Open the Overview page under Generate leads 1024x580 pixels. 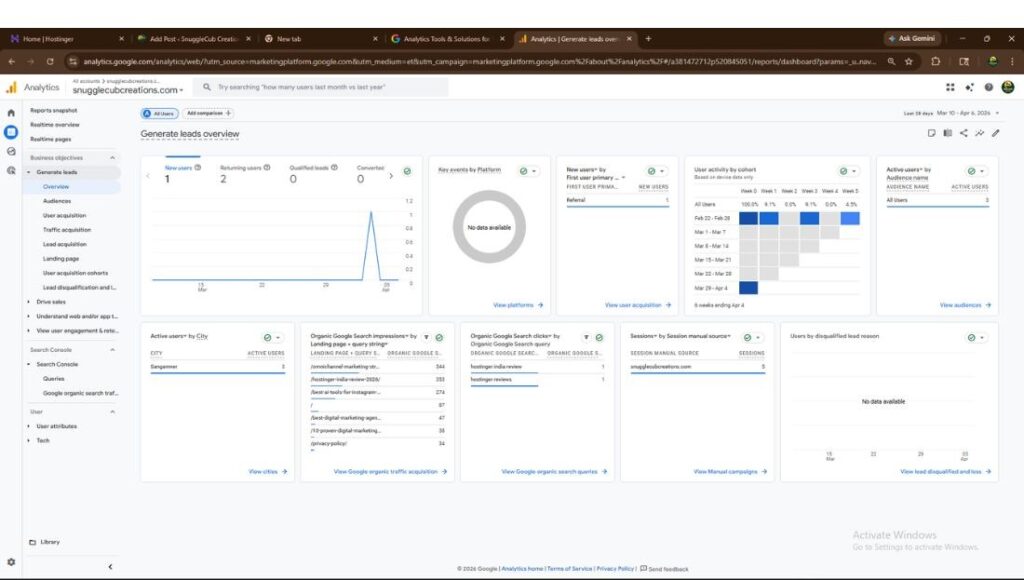(x=57, y=186)
